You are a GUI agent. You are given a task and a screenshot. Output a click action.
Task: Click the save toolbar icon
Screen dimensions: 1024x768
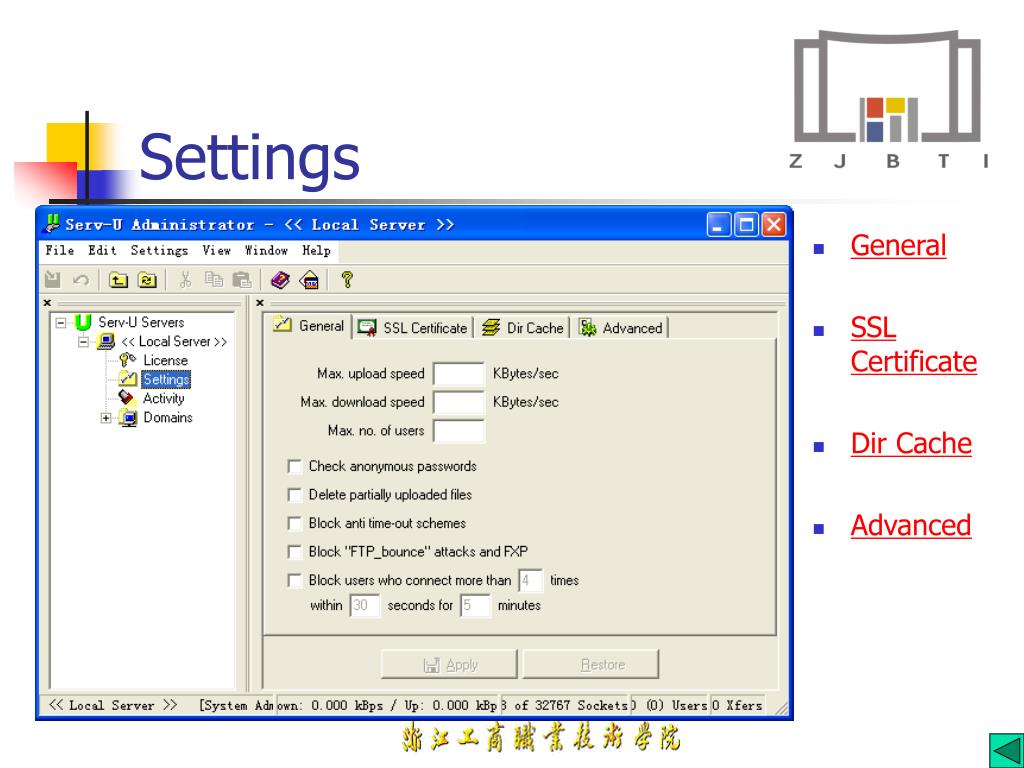coord(53,280)
